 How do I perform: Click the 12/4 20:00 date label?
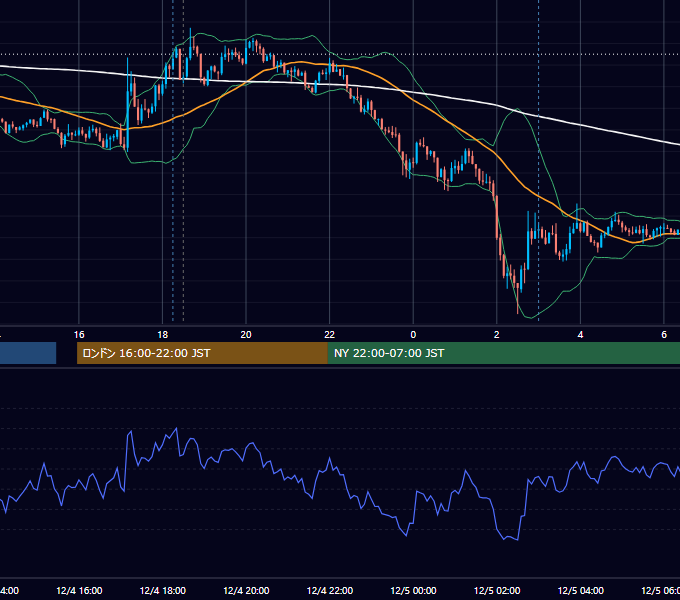(246, 591)
